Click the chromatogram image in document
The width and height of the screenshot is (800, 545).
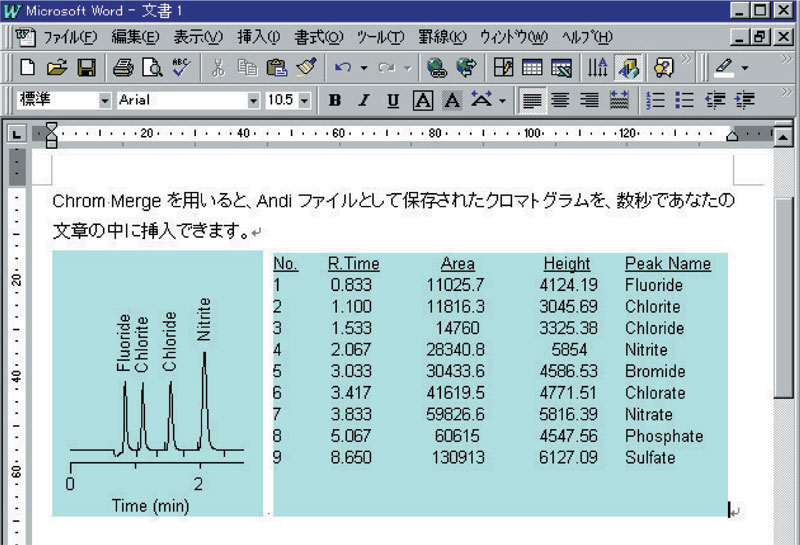pos(158,383)
